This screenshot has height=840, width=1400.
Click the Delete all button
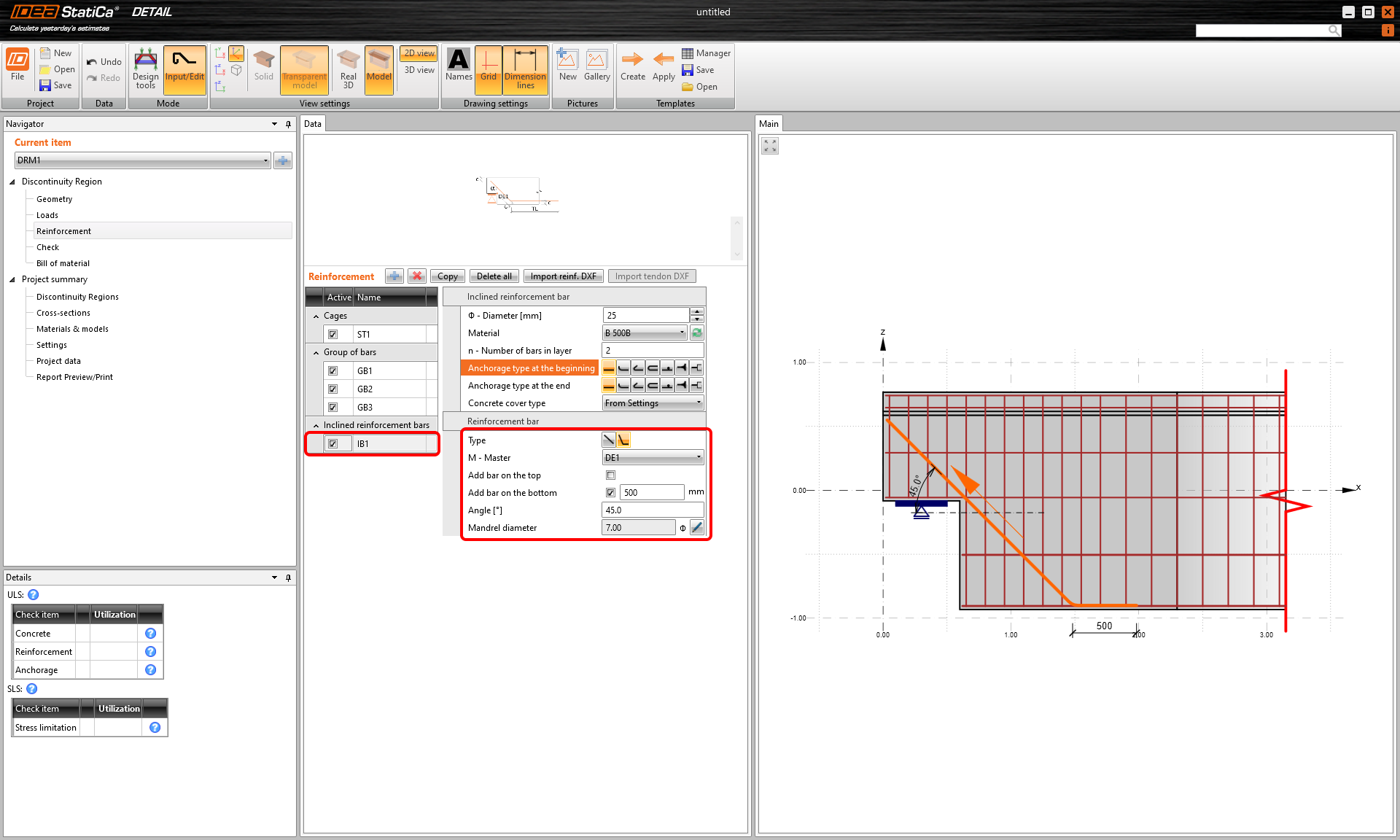[494, 276]
